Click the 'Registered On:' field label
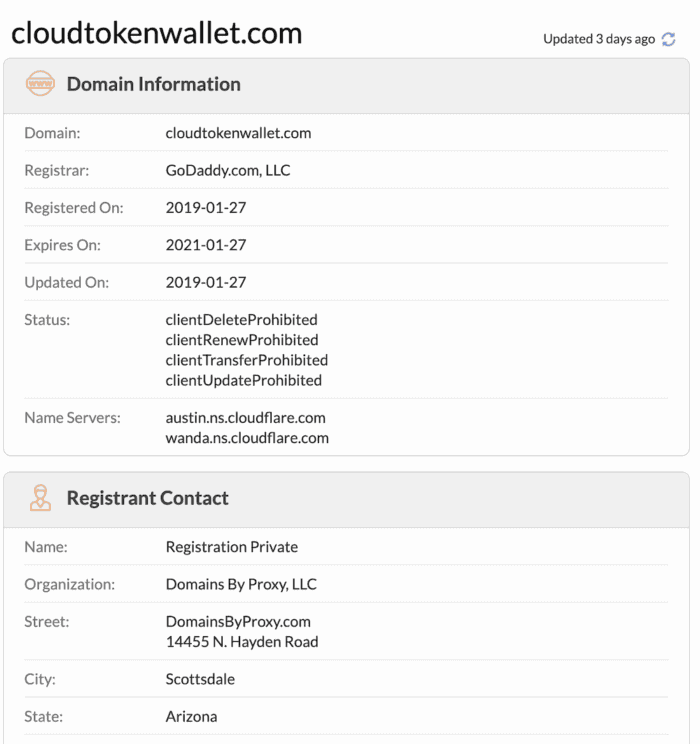This screenshot has height=744, width=700. [74, 208]
